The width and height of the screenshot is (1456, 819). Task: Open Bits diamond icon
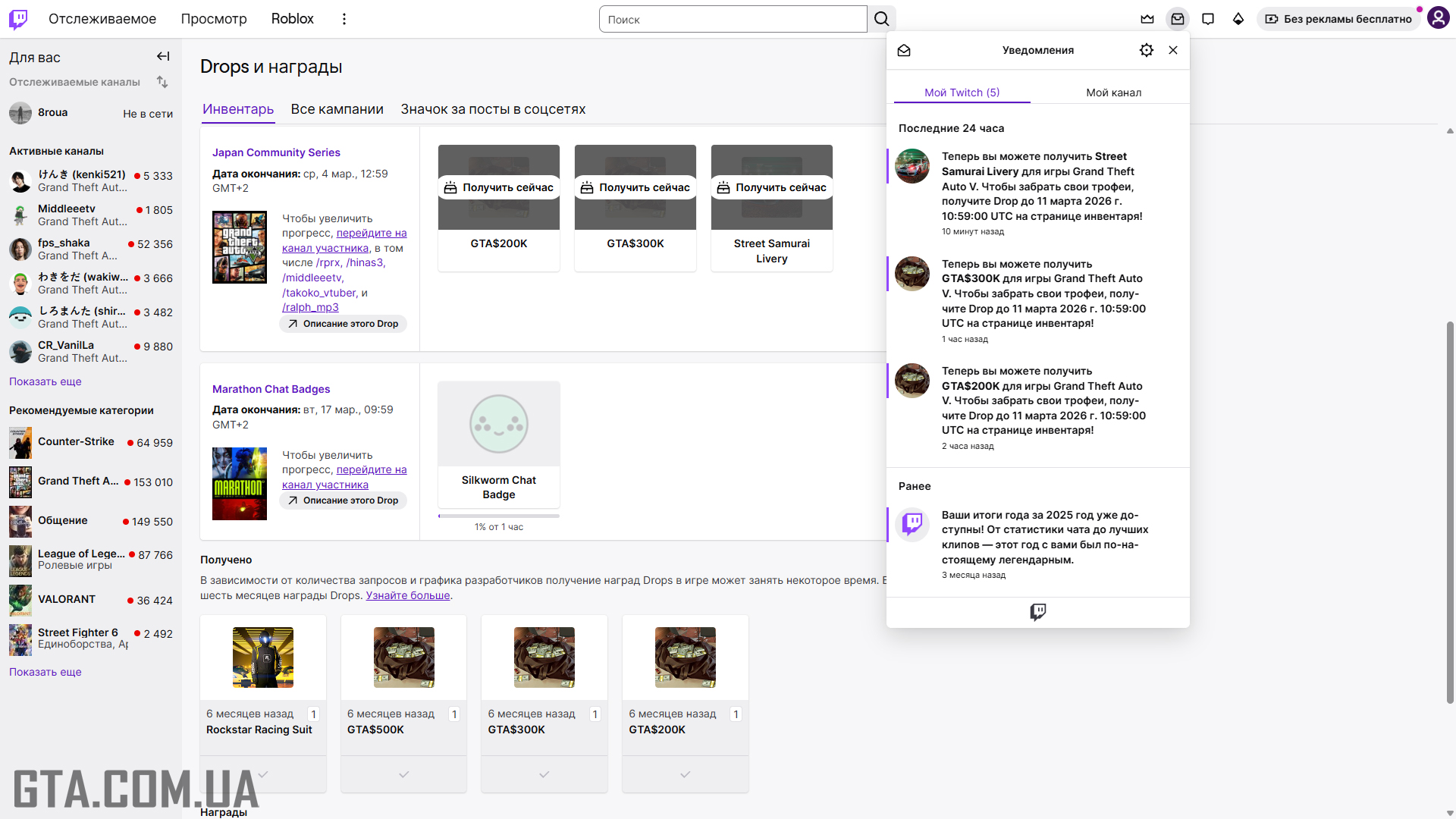pyautogui.click(x=1238, y=19)
